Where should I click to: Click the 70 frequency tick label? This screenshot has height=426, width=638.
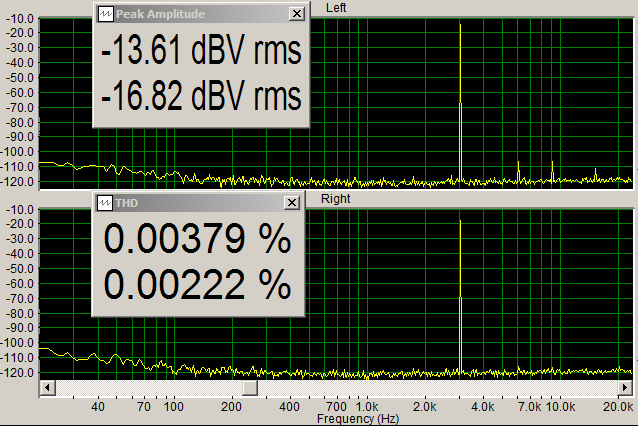[144, 406]
